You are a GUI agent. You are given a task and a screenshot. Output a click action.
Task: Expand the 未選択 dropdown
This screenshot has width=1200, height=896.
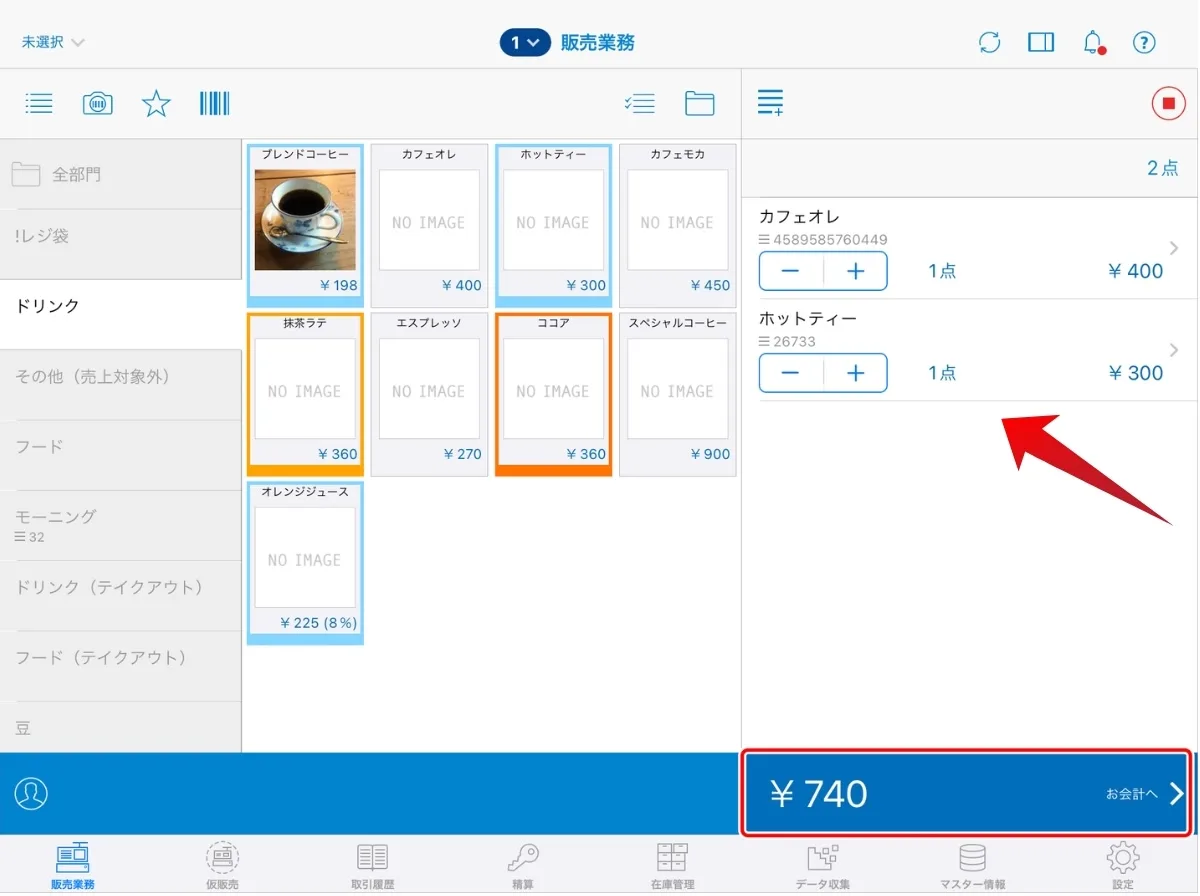[53, 42]
